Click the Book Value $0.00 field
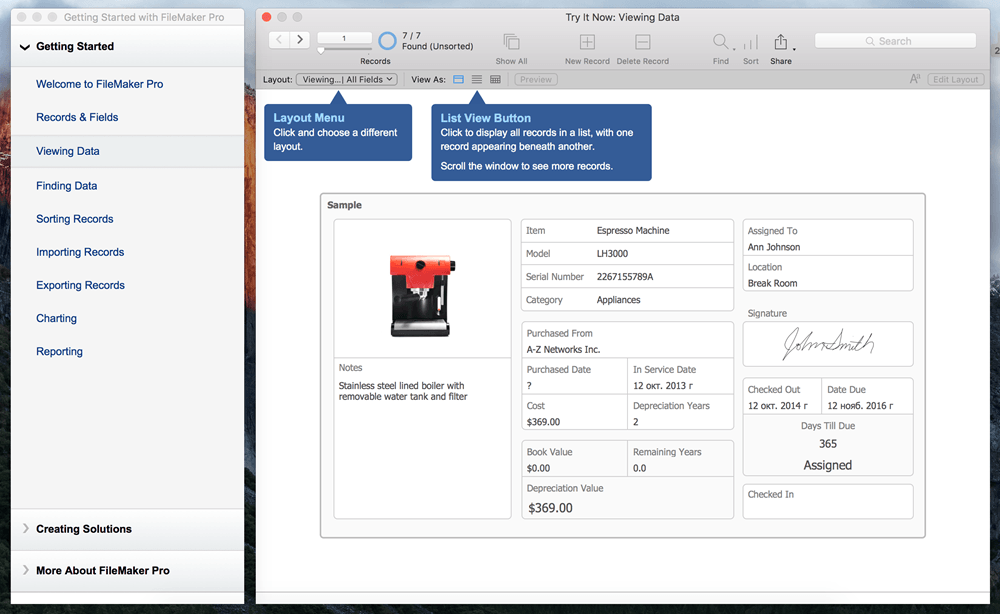The image size is (1000, 614). click(x=575, y=460)
